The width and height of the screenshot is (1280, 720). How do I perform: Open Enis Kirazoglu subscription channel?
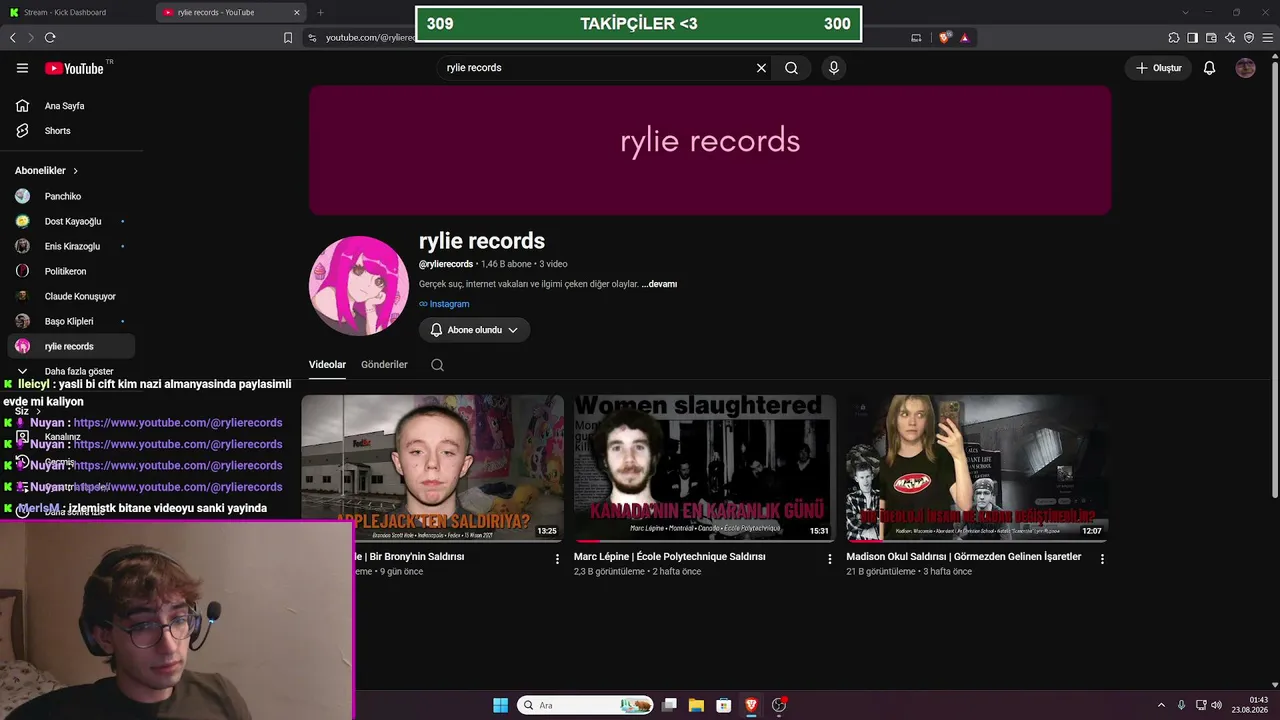(71, 246)
